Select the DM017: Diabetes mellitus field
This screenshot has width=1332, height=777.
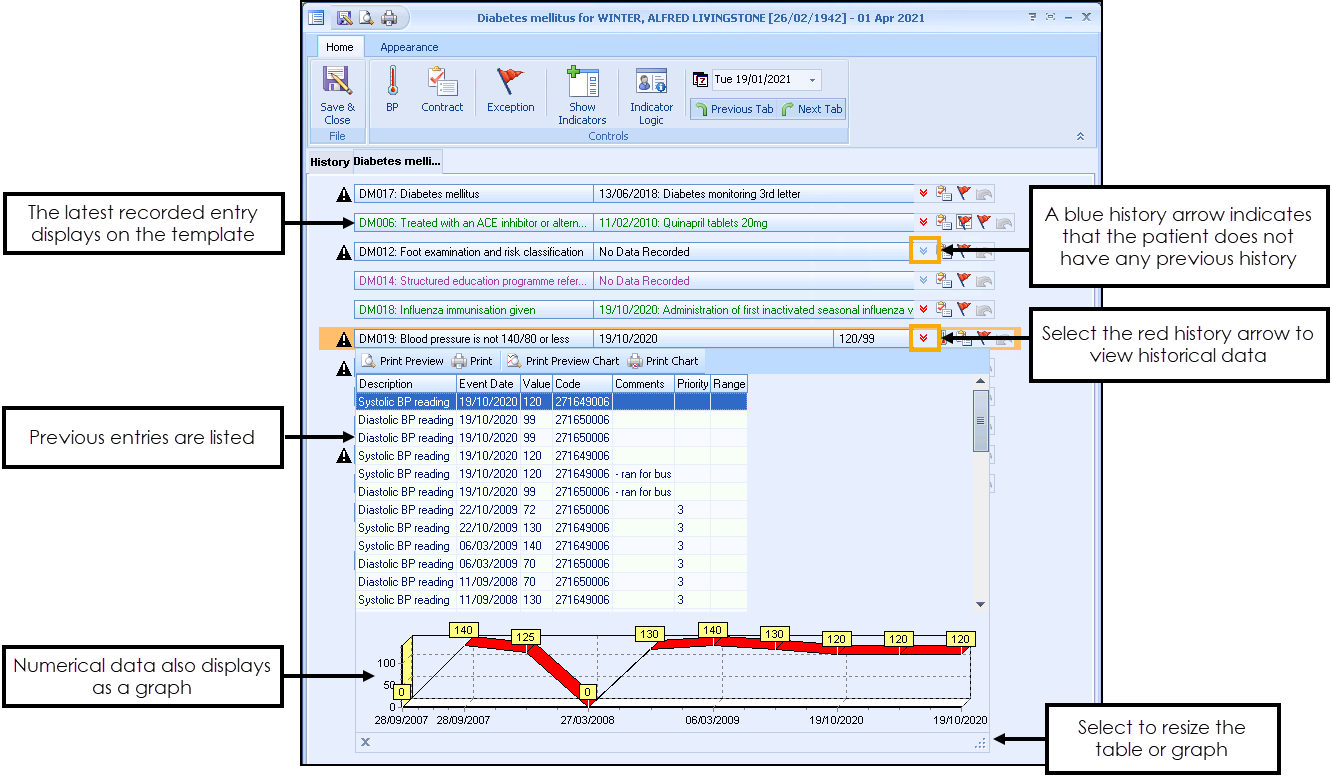point(474,194)
